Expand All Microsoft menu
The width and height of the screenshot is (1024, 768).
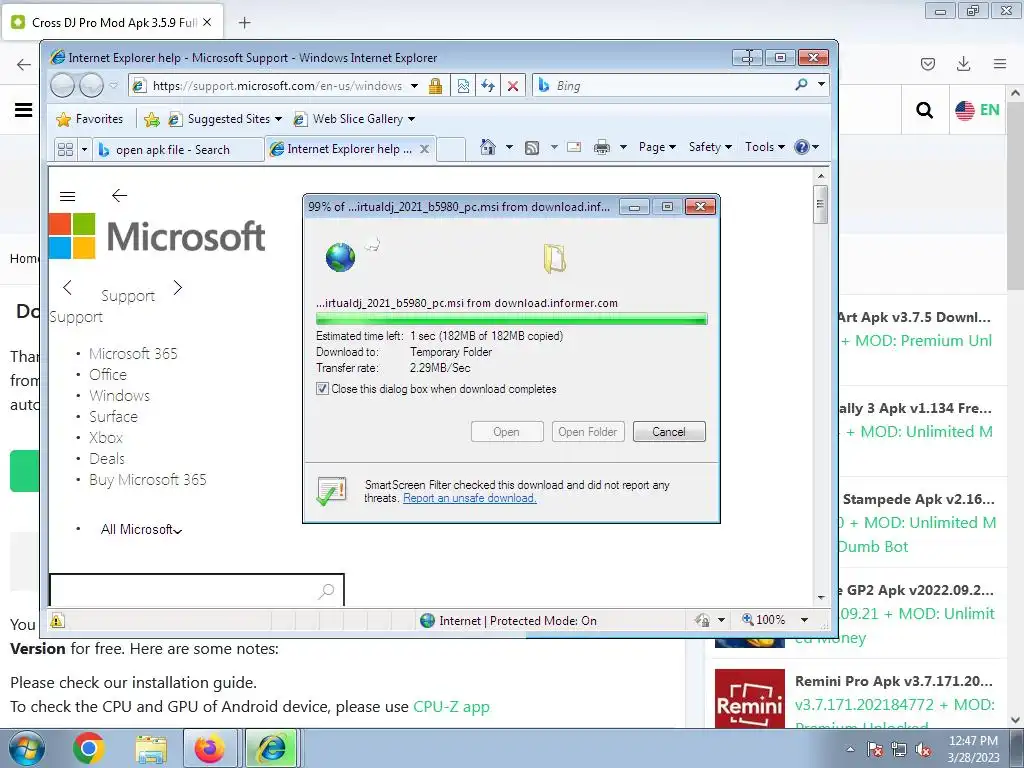(x=141, y=530)
